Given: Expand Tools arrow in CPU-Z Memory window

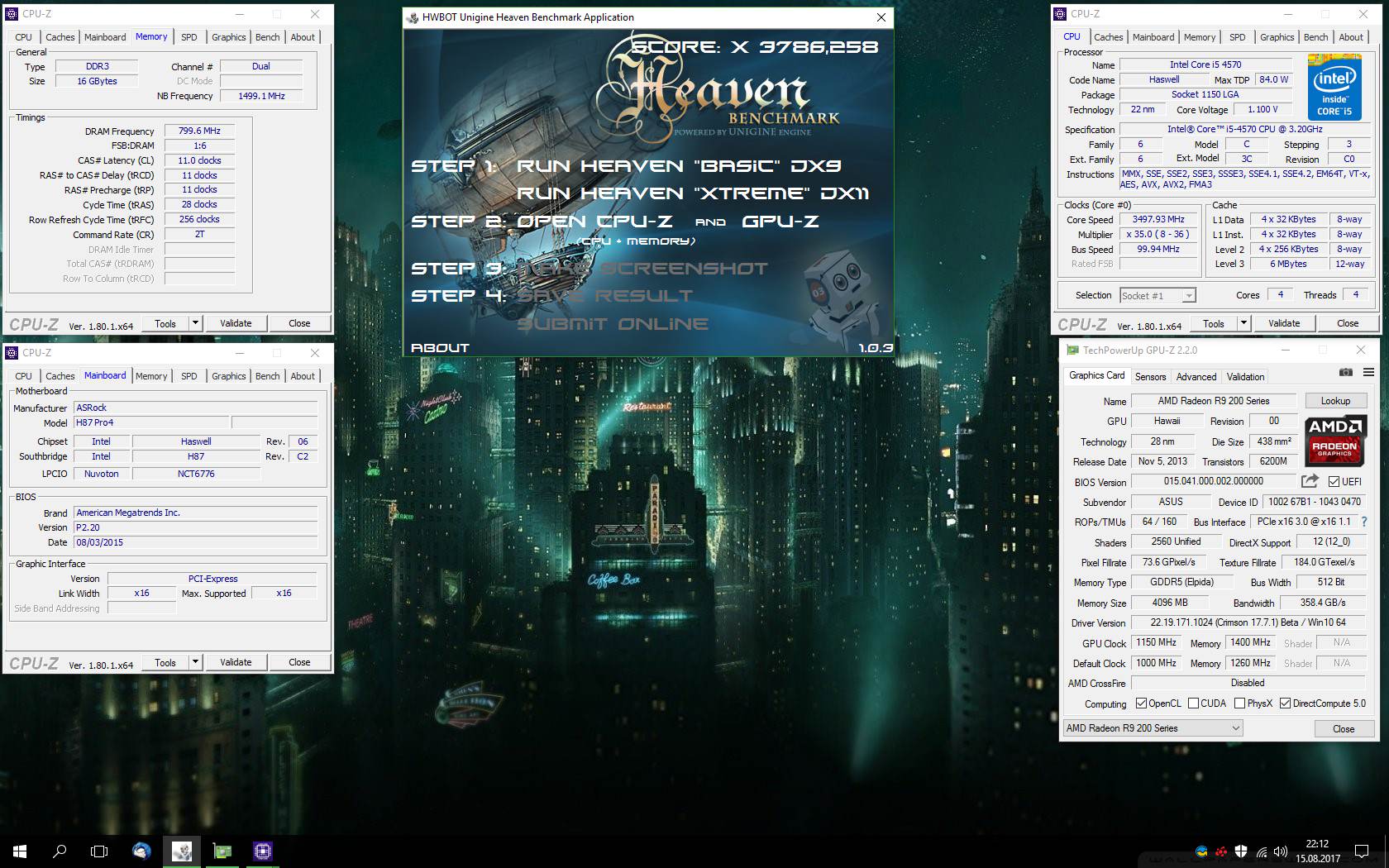Looking at the screenshot, I should 196,323.
